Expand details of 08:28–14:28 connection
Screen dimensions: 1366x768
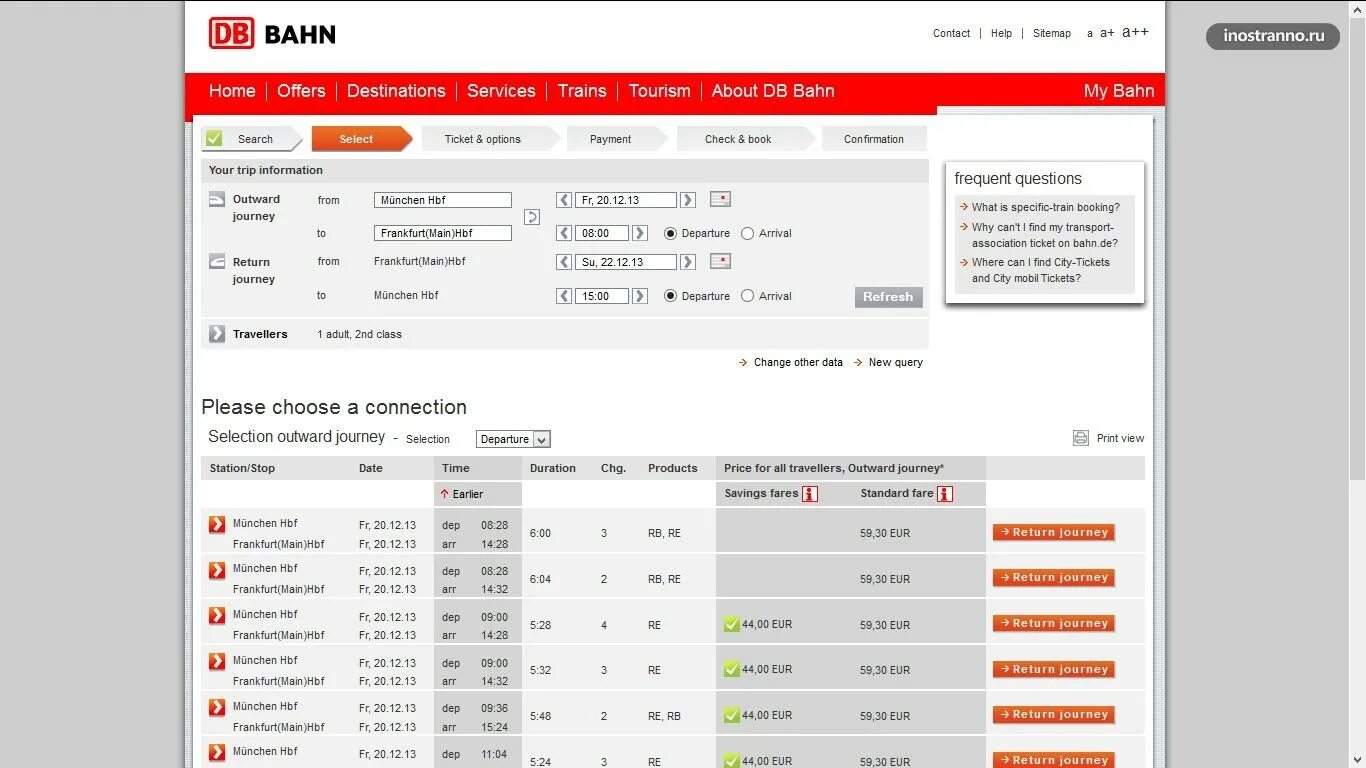point(217,524)
